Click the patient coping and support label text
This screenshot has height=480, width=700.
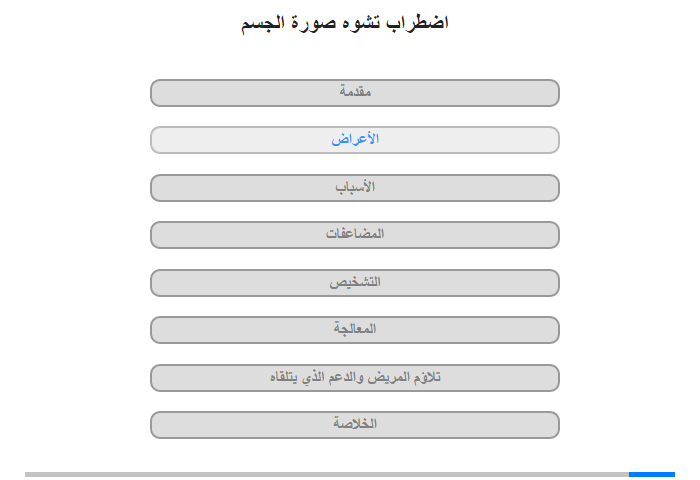[355, 377]
